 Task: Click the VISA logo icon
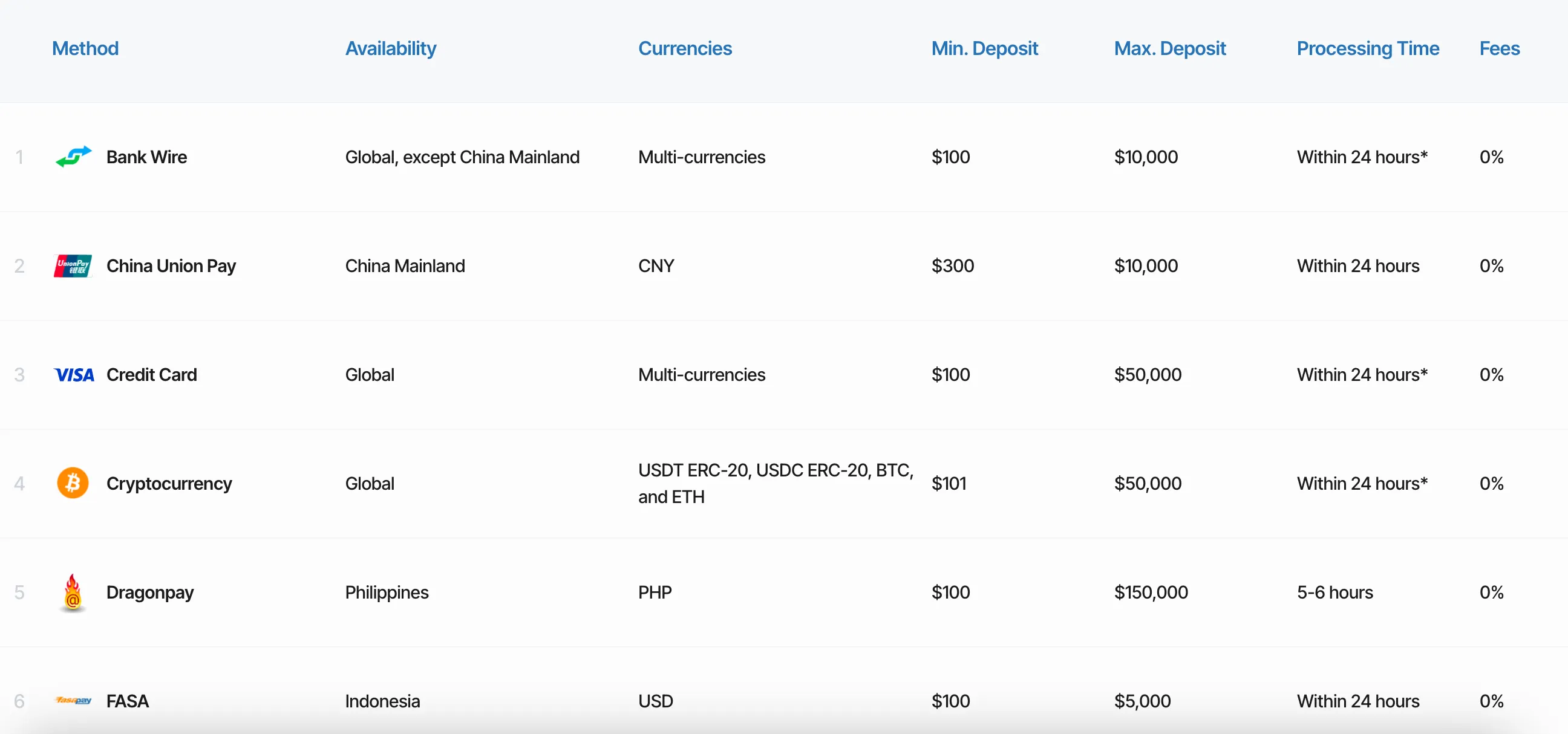point(74,375)
